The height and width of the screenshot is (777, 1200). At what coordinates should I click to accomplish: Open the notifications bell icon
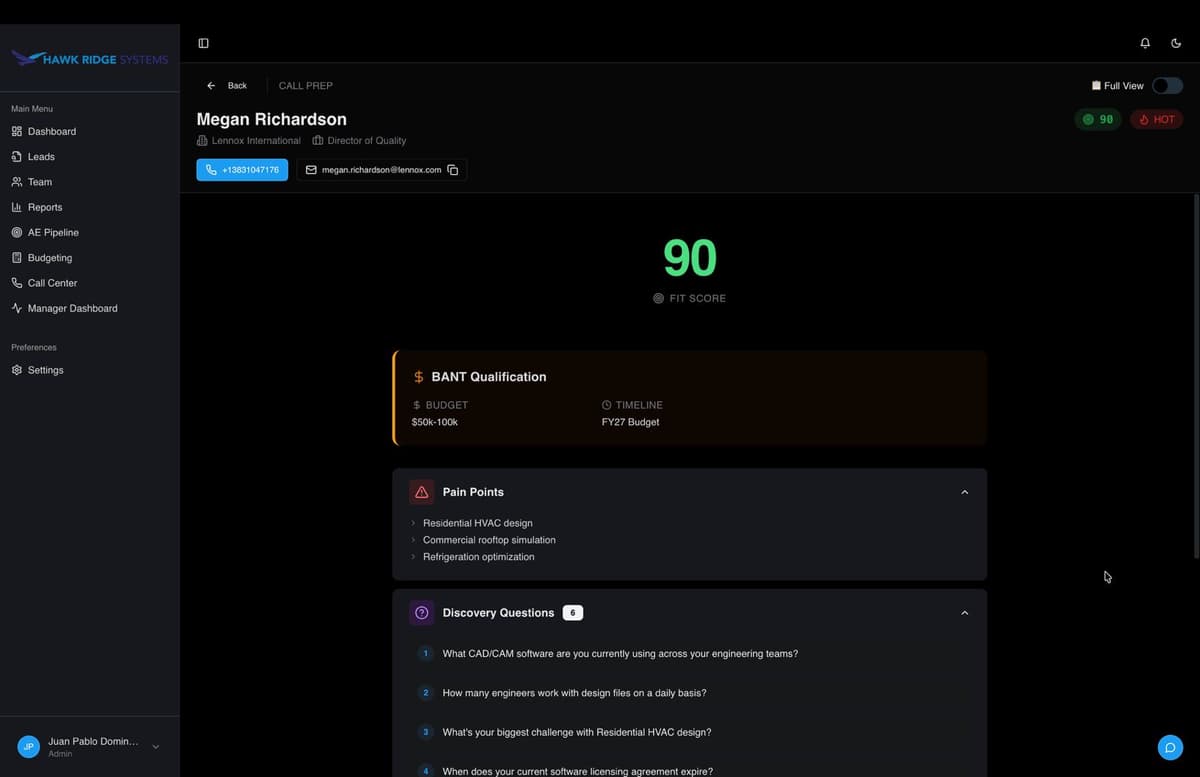(x=1145, y=43)
